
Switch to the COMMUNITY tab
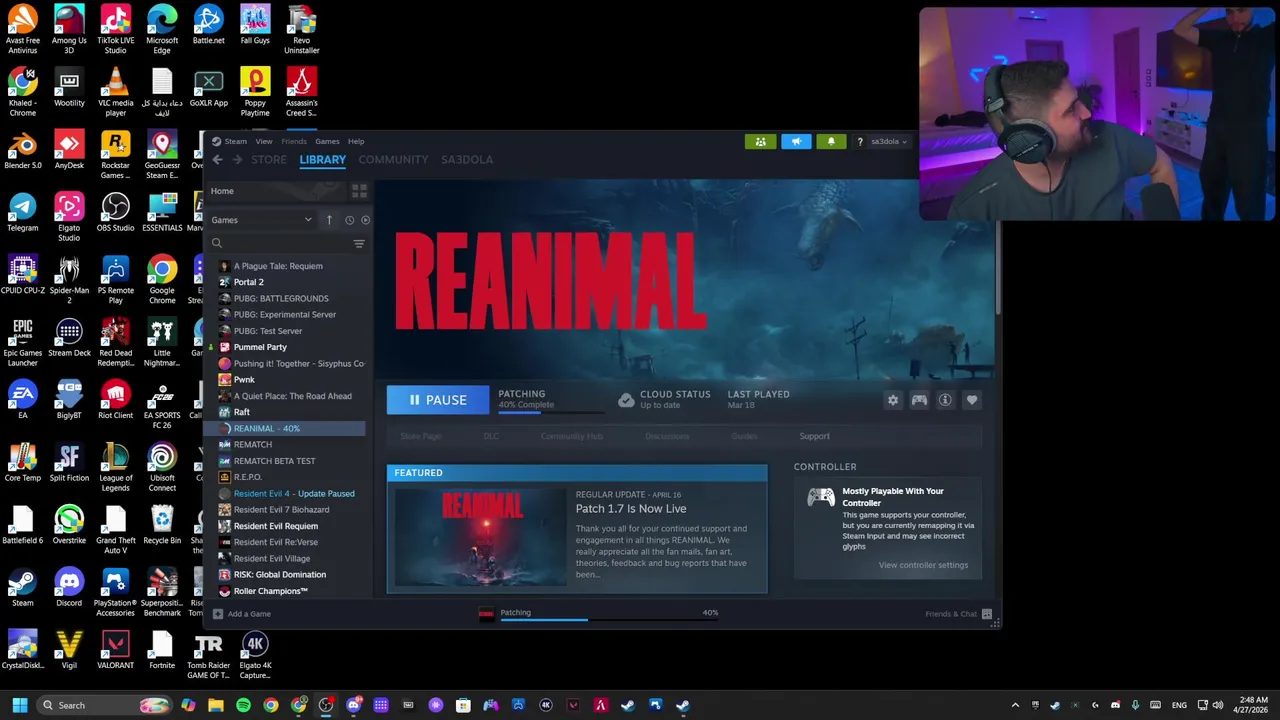(393, 160)
